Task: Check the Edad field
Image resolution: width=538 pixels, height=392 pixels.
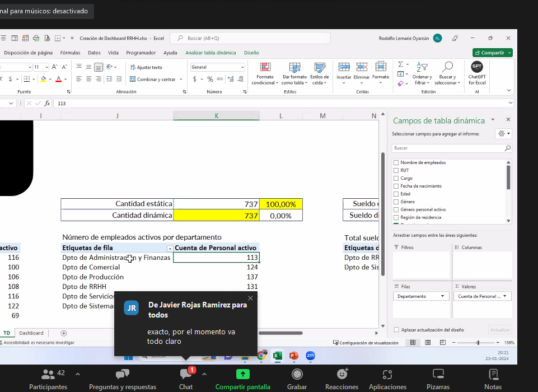Action: [x=396, y=194]
